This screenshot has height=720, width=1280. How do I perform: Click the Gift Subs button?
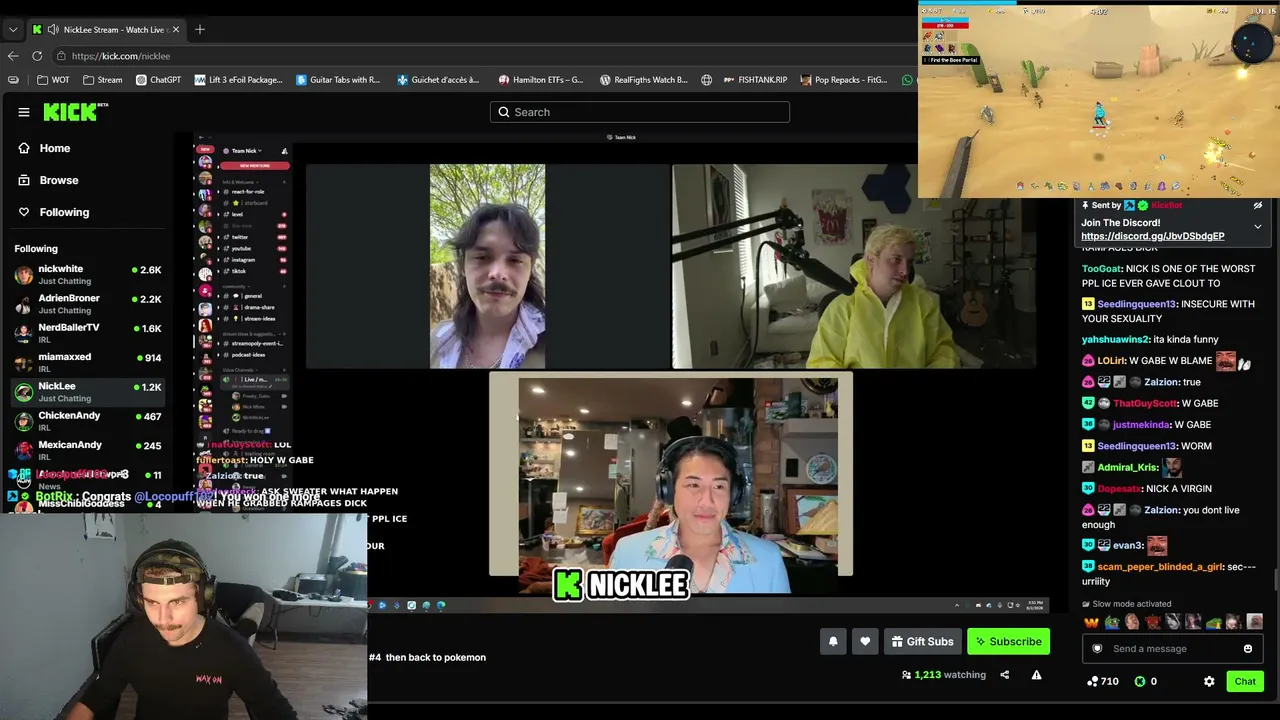click(922, 642)
